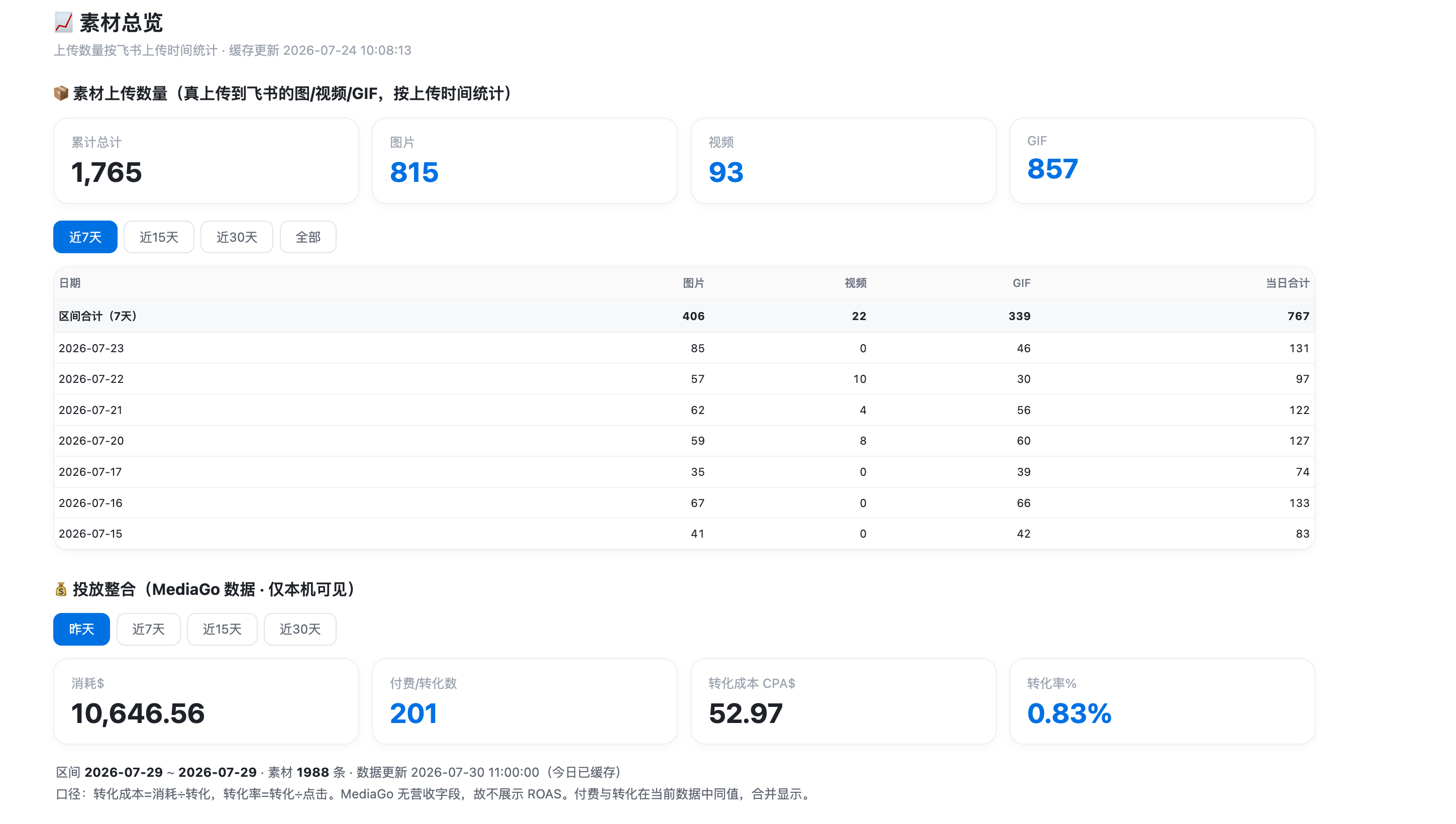Show upload counts for 近30天
This screenshot has width=1456, height=824.
[x=237, y=237]
